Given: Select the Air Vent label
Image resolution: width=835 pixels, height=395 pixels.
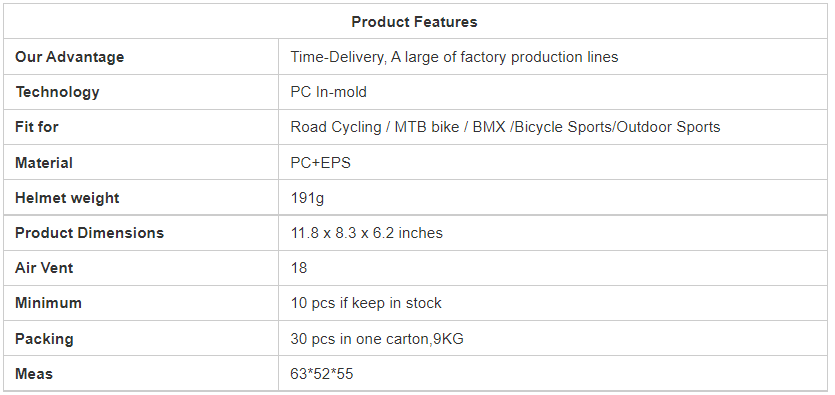Looking at the screenshot, I should (x=44, y=268).
